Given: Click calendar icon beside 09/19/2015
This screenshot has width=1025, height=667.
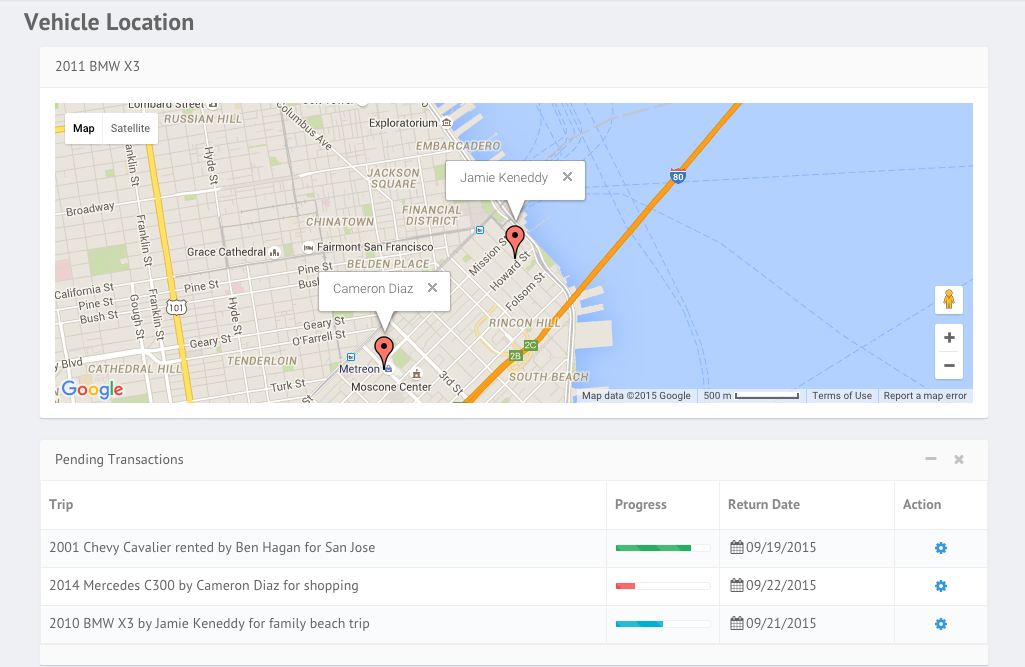Looking at the screenshot, I should (737, 547).
